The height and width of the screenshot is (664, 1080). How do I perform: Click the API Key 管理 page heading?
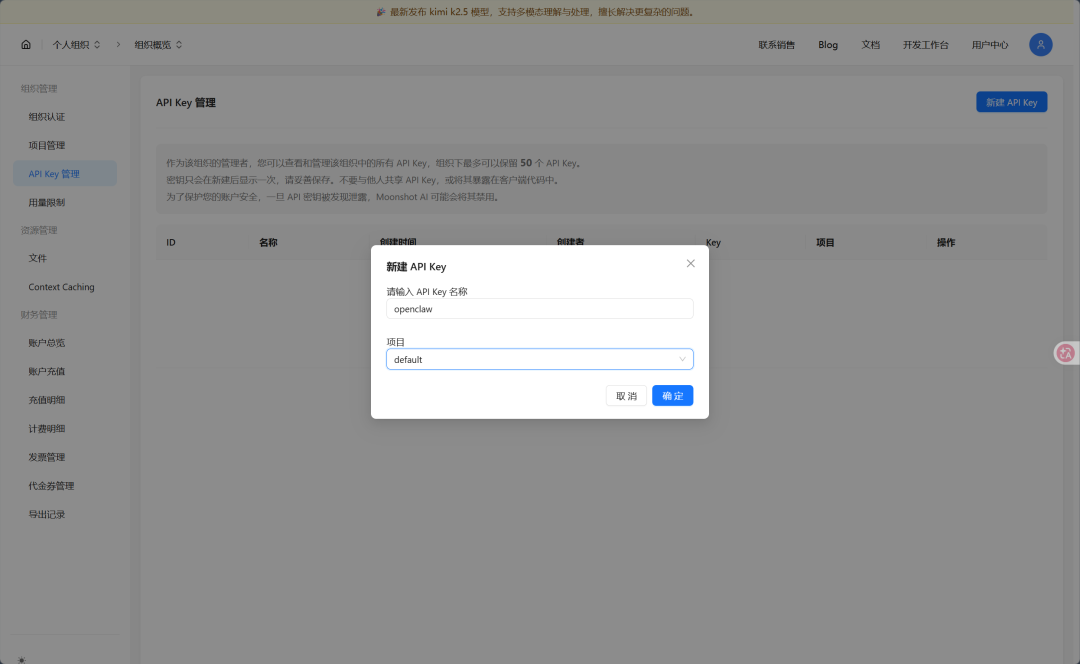(185, 103)
